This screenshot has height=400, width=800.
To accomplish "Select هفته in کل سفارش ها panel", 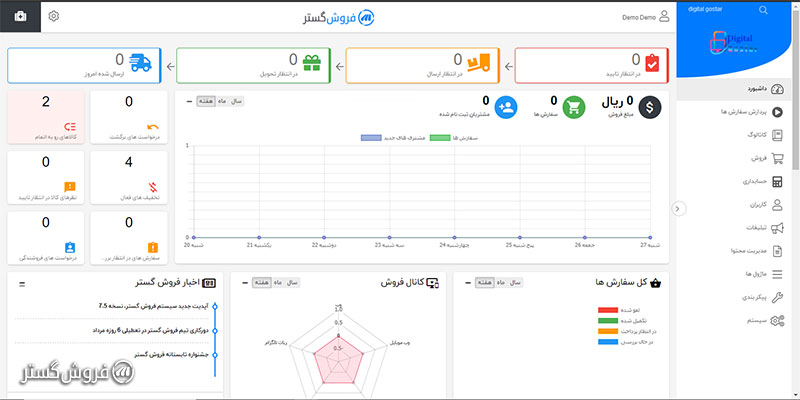I will (485, 282).
